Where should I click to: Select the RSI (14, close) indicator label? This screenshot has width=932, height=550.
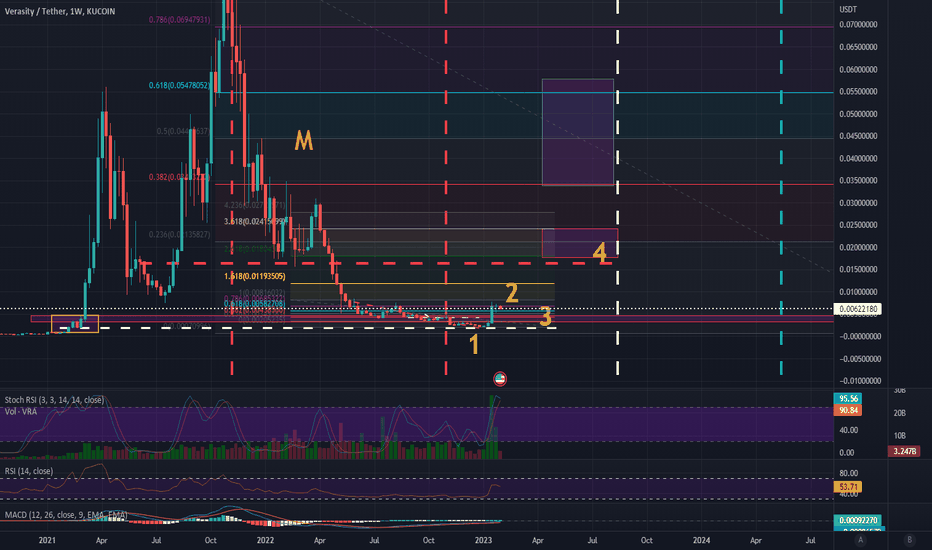(x=29, y=471)
